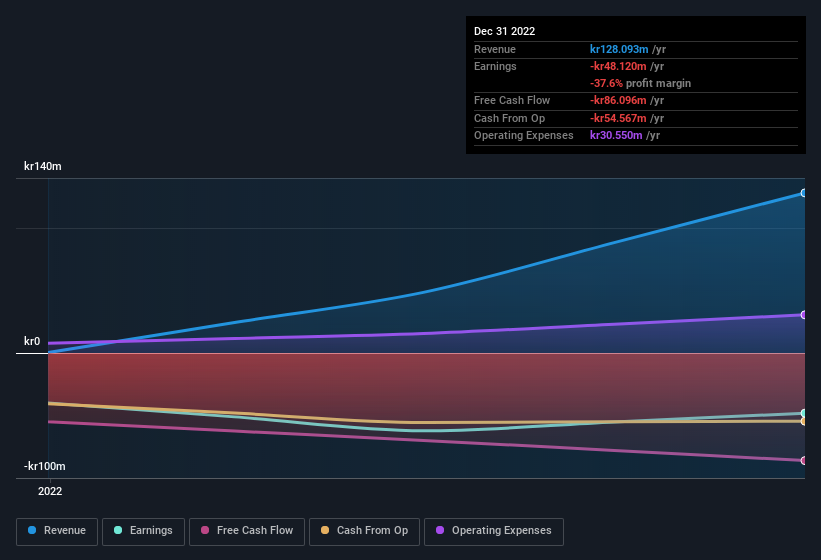Click the kr30.550m operating expenses value

(x=616, y=135)
